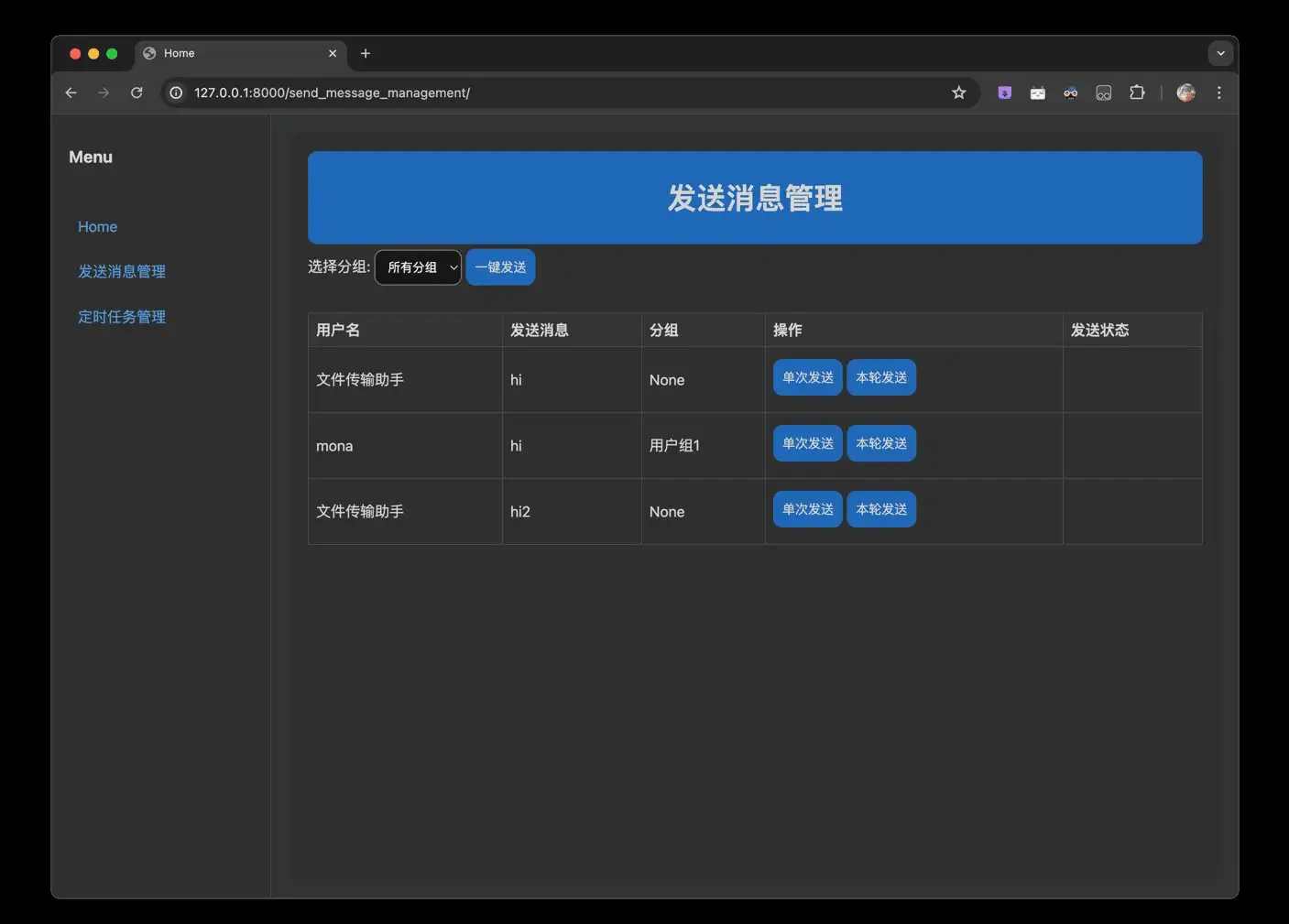
Task: Open 定时任务管理 from the sidebar menu
Action: coord(122,316)
